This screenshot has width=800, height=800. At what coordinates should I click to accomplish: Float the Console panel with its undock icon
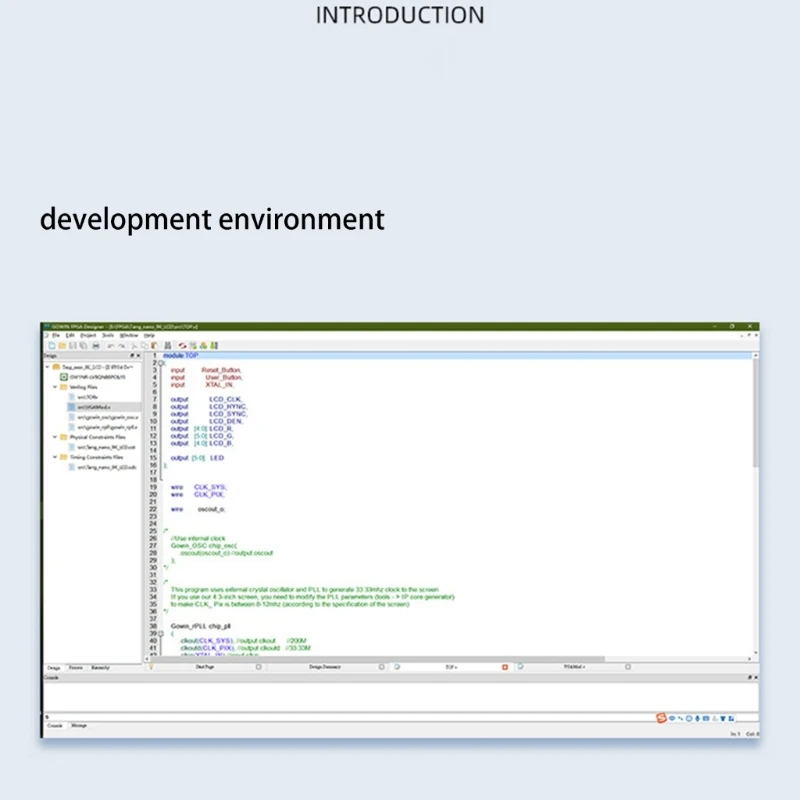[x=749, y=678]
